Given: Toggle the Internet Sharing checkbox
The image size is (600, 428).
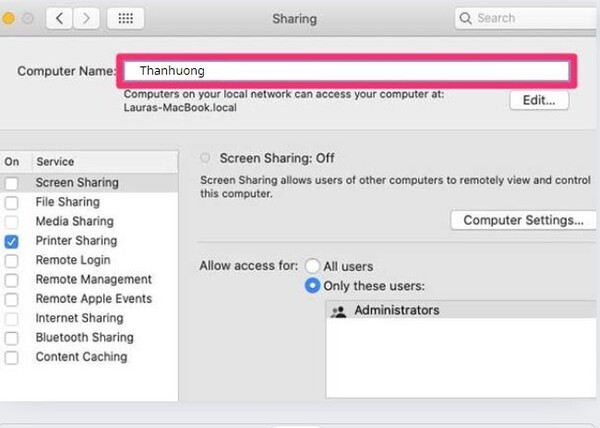Looking at the screenshot, I should (11, 319).
